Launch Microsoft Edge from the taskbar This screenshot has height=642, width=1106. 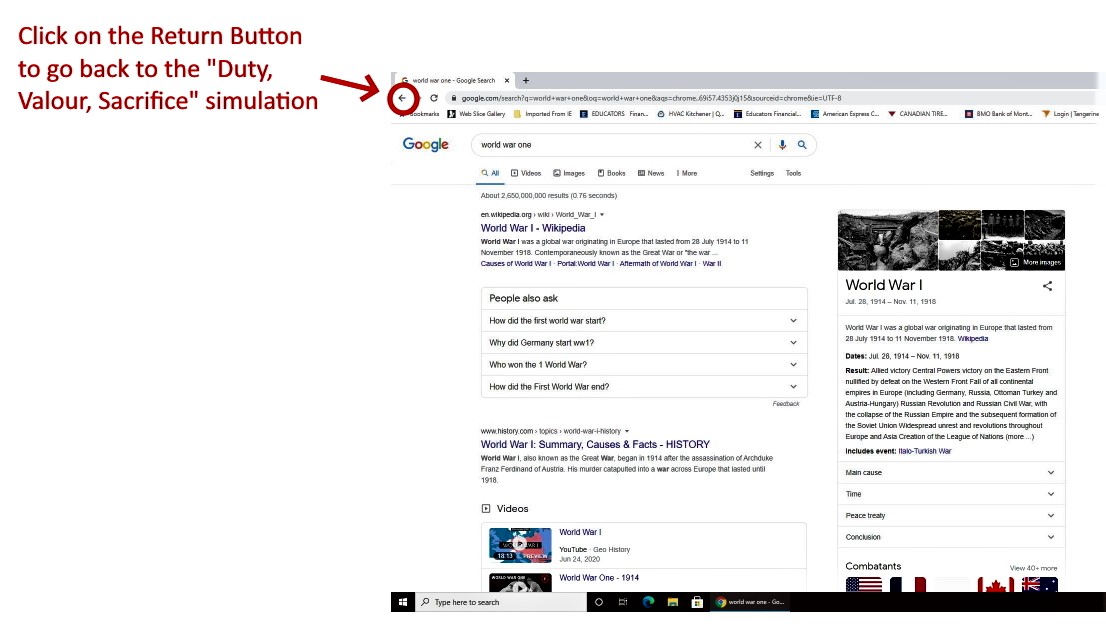pos(648,602)
